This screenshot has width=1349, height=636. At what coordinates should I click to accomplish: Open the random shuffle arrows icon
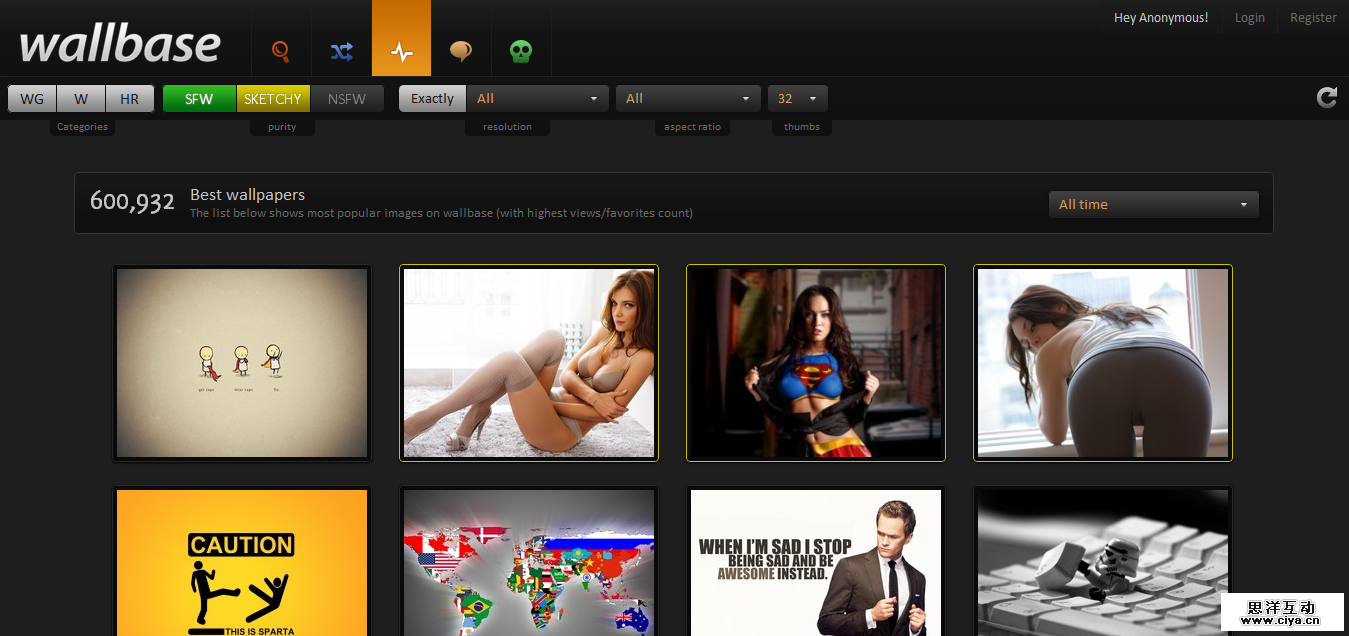click(341, 50)
